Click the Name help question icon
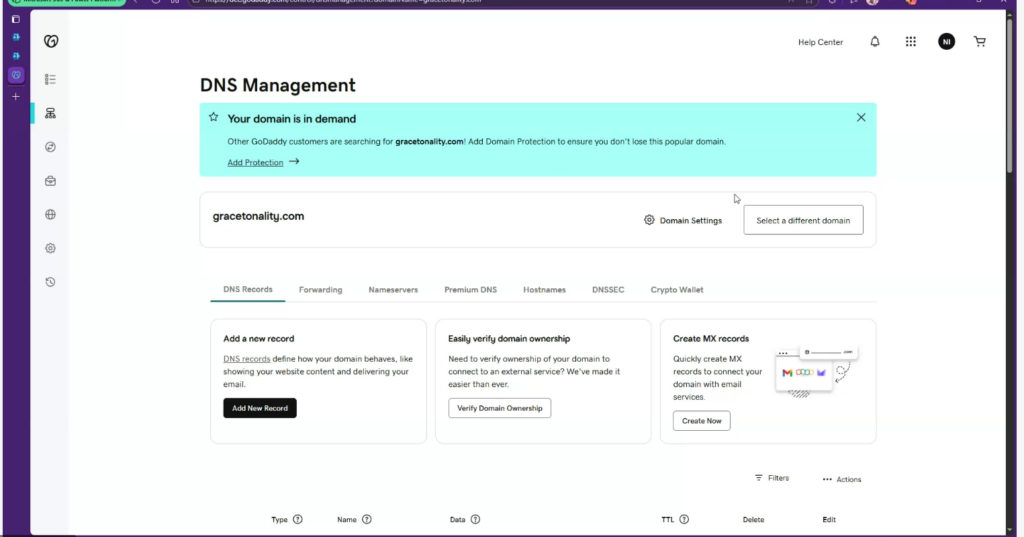The height and width of the screenshot is (537, 1024). (x=366, y=519)
